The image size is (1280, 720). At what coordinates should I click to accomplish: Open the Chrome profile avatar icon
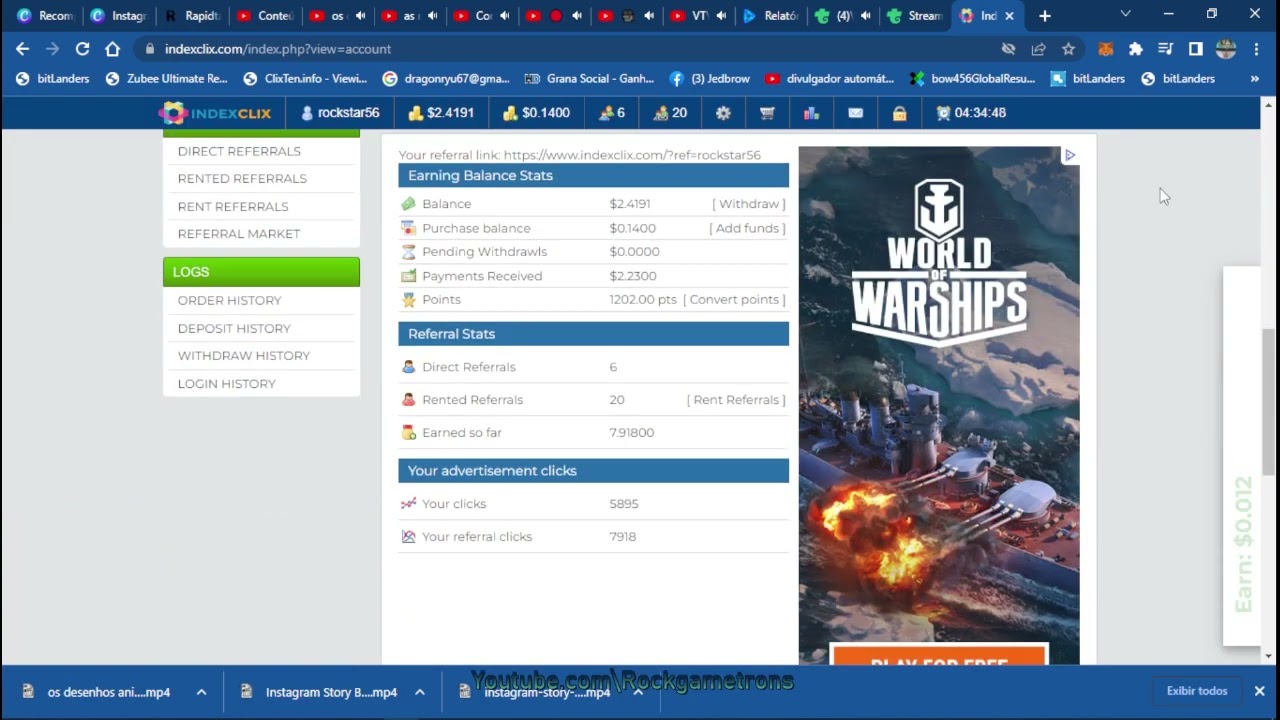(1226, 49)
